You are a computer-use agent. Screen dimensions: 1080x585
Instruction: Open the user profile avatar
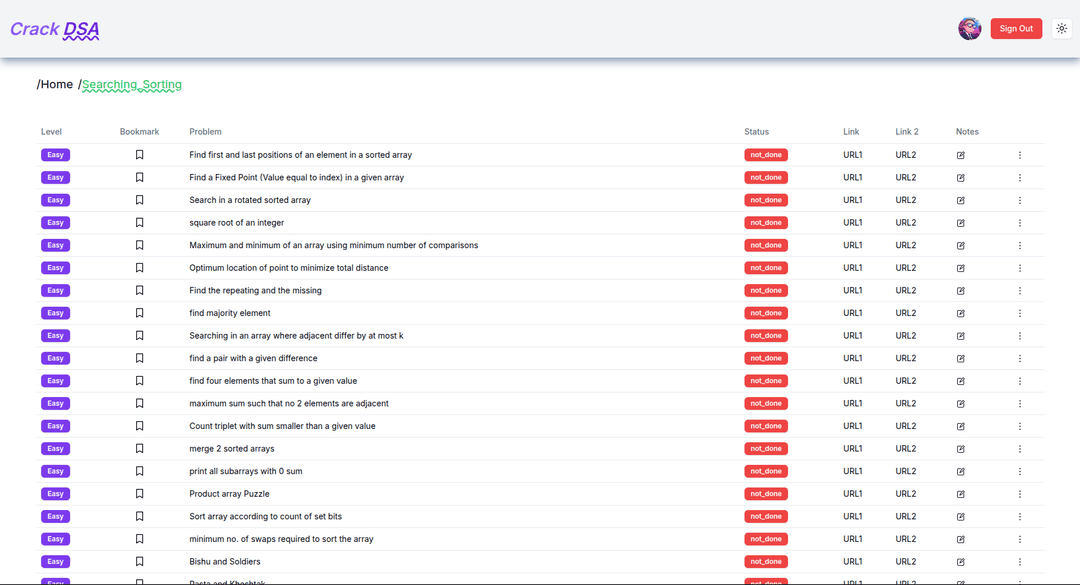click(969, 29)
